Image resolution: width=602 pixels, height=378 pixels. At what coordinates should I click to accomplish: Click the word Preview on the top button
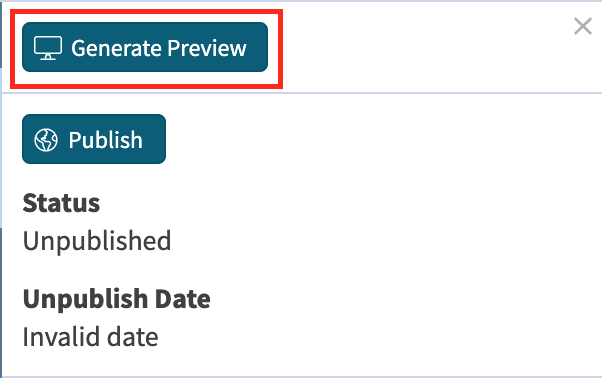207,48
